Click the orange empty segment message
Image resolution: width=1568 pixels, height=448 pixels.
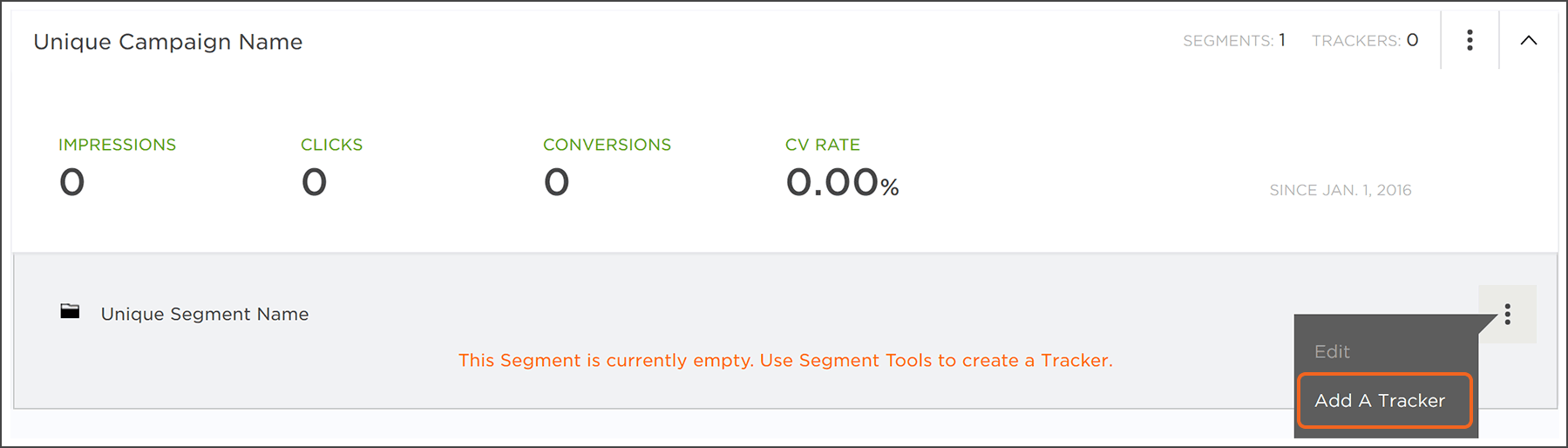point(785,361)
